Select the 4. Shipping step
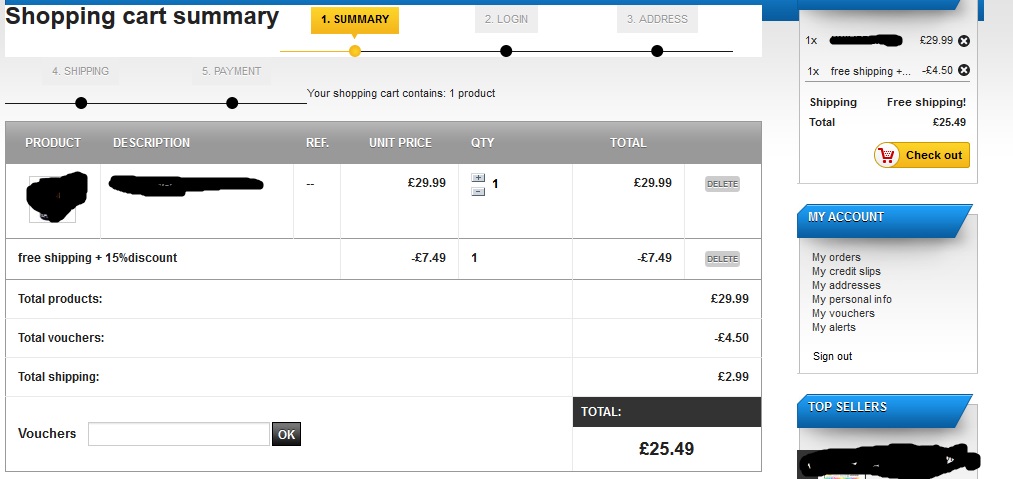 [80, 72]
